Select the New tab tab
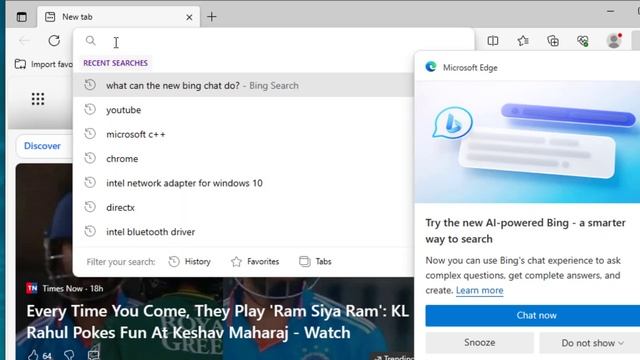 tap(118, 17)
